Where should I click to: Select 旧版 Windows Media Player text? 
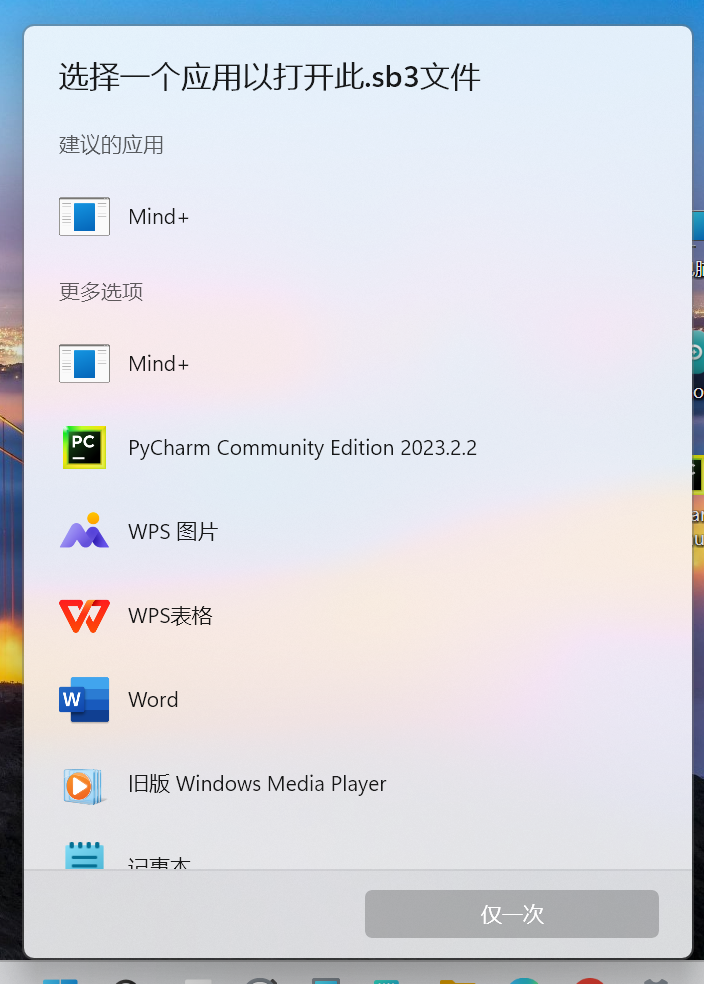pos(257,784)
